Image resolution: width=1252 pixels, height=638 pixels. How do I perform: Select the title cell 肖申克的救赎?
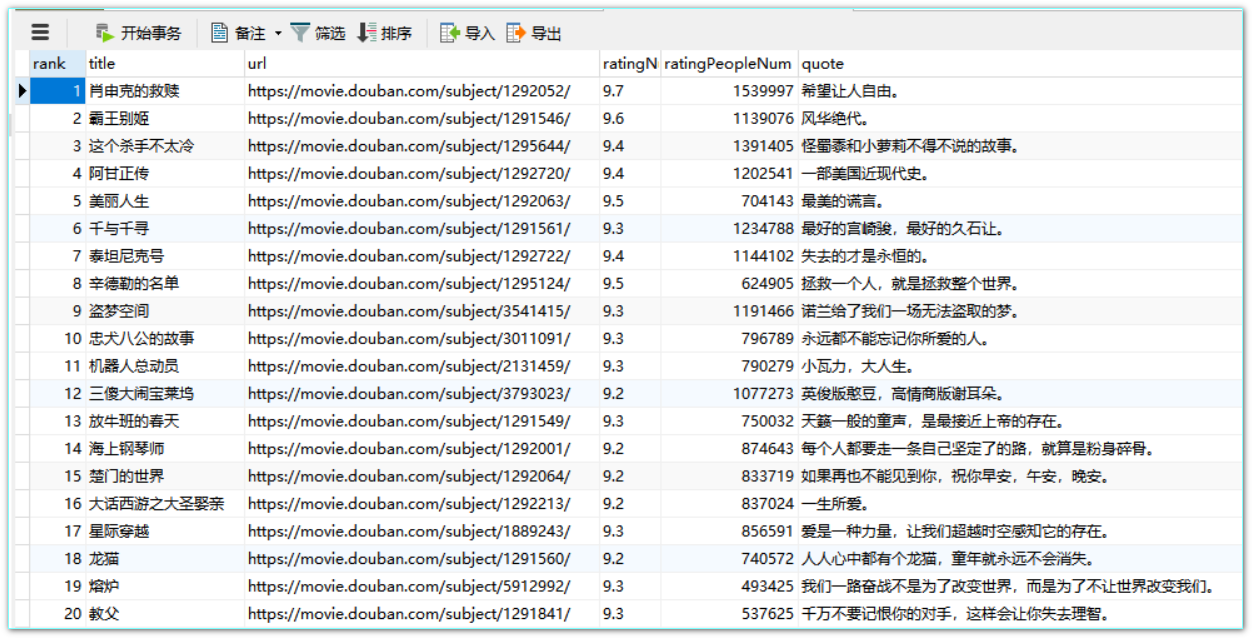165,91
